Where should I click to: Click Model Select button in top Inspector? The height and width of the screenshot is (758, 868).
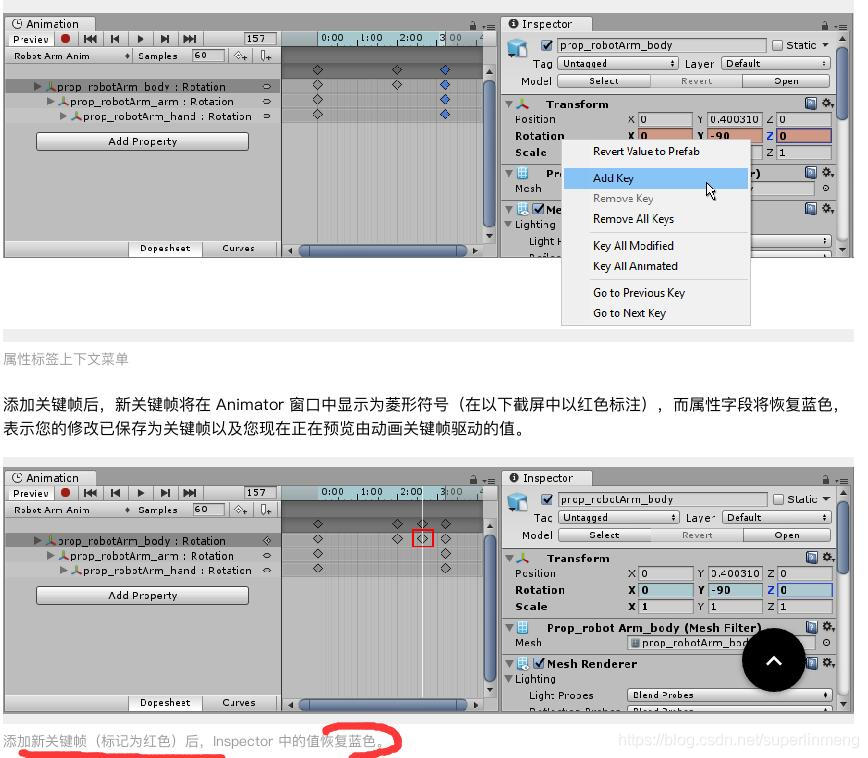tap(604, 81)
